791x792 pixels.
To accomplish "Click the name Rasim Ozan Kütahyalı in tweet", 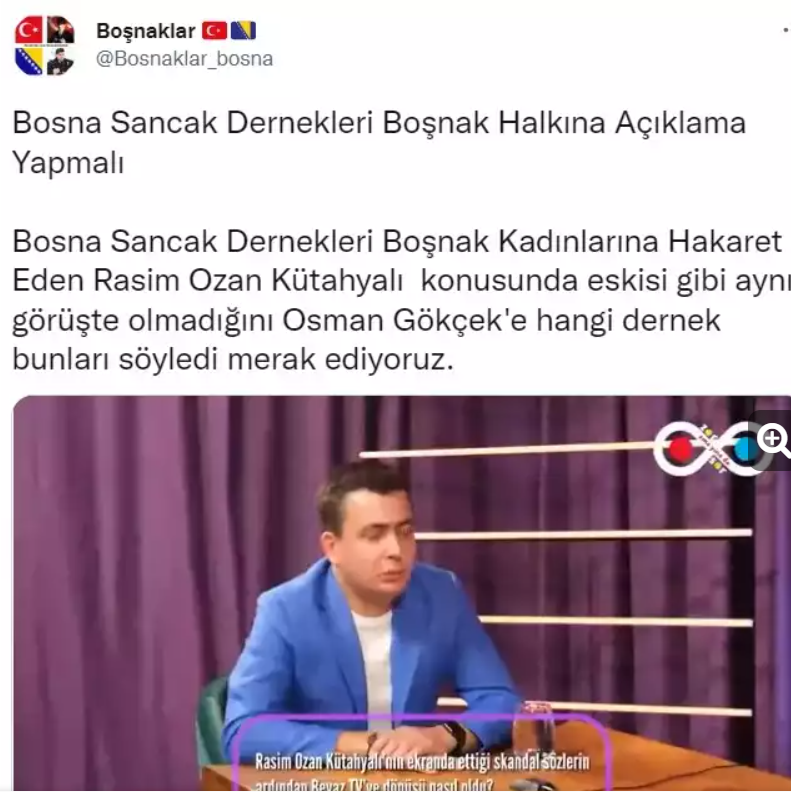I will [248, 281].
